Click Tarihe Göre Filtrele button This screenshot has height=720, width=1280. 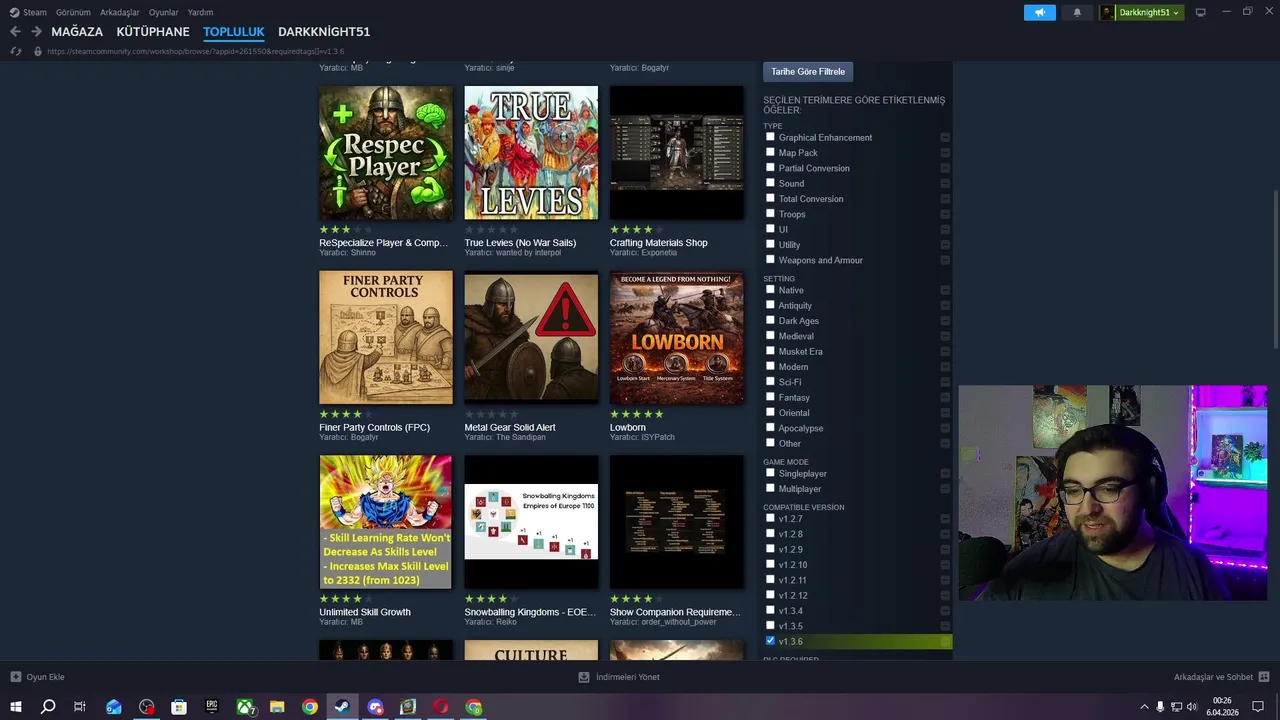coord(808,72)
